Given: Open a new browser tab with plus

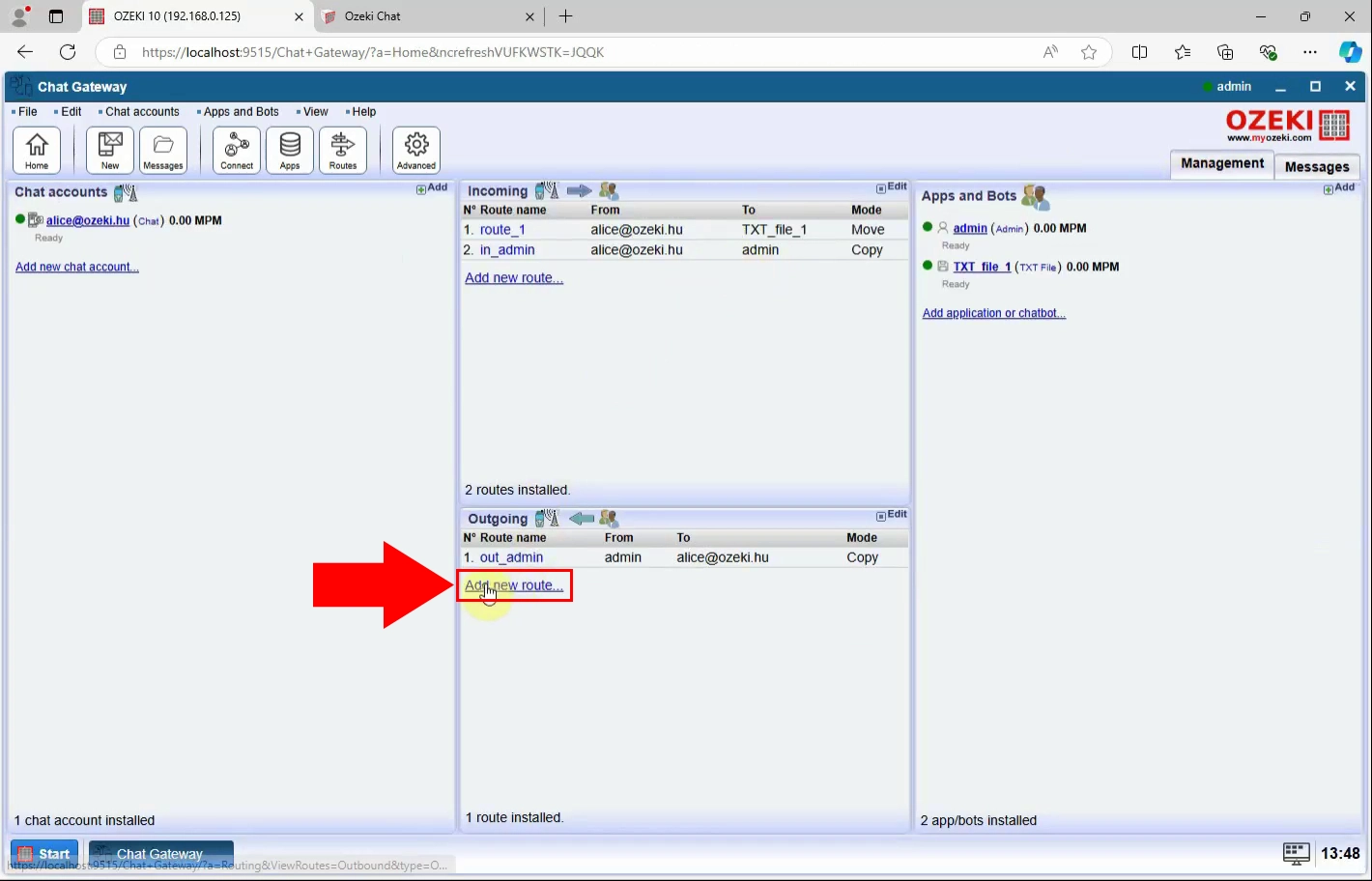Looking at the screenshot, I should [566, 16].
